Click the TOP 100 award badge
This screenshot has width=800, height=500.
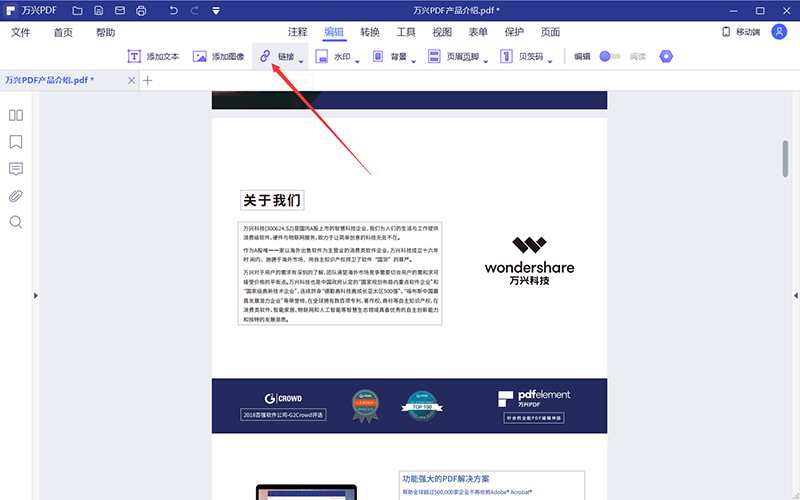click(x=422, y=406)
